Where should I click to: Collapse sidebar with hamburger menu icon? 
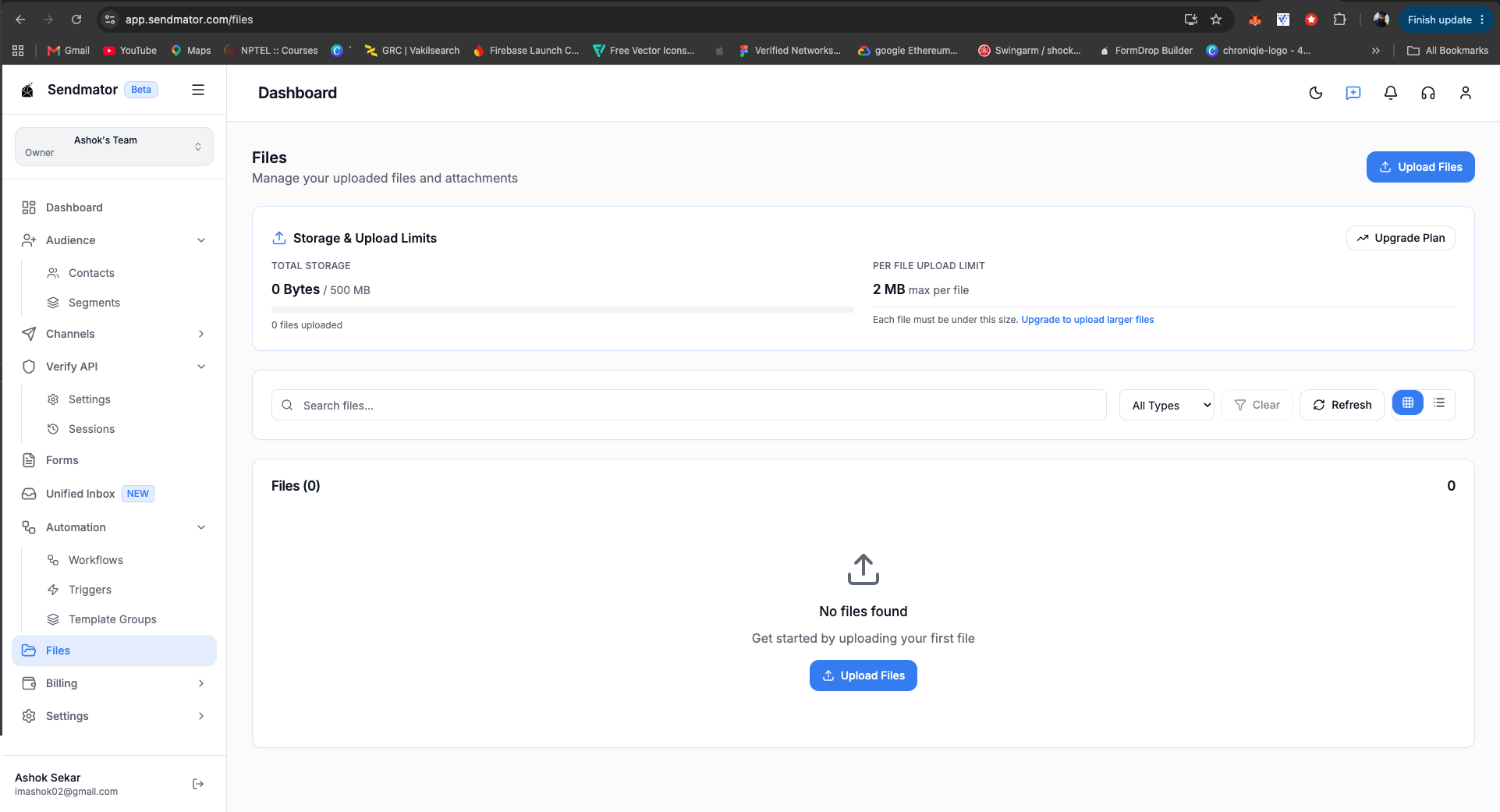(x=198, y=90)
